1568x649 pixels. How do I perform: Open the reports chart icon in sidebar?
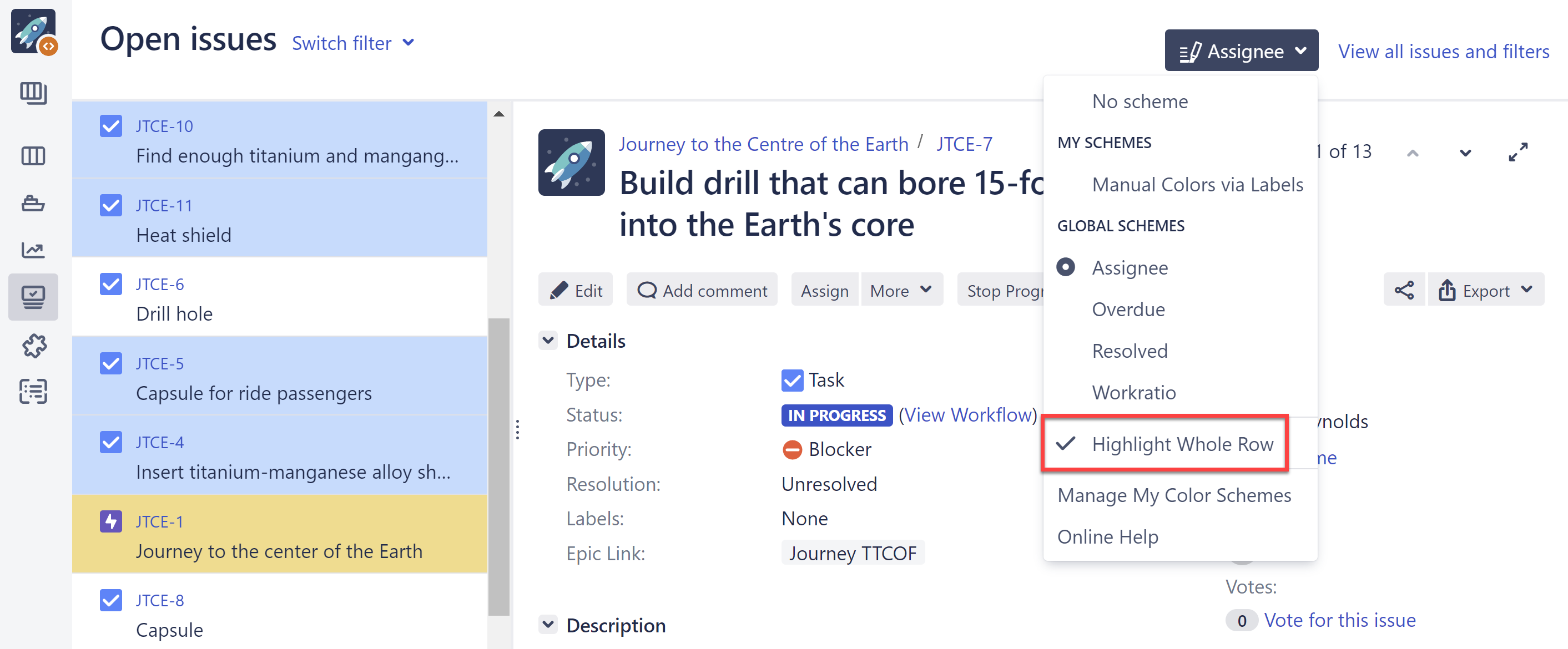(33, 250)
